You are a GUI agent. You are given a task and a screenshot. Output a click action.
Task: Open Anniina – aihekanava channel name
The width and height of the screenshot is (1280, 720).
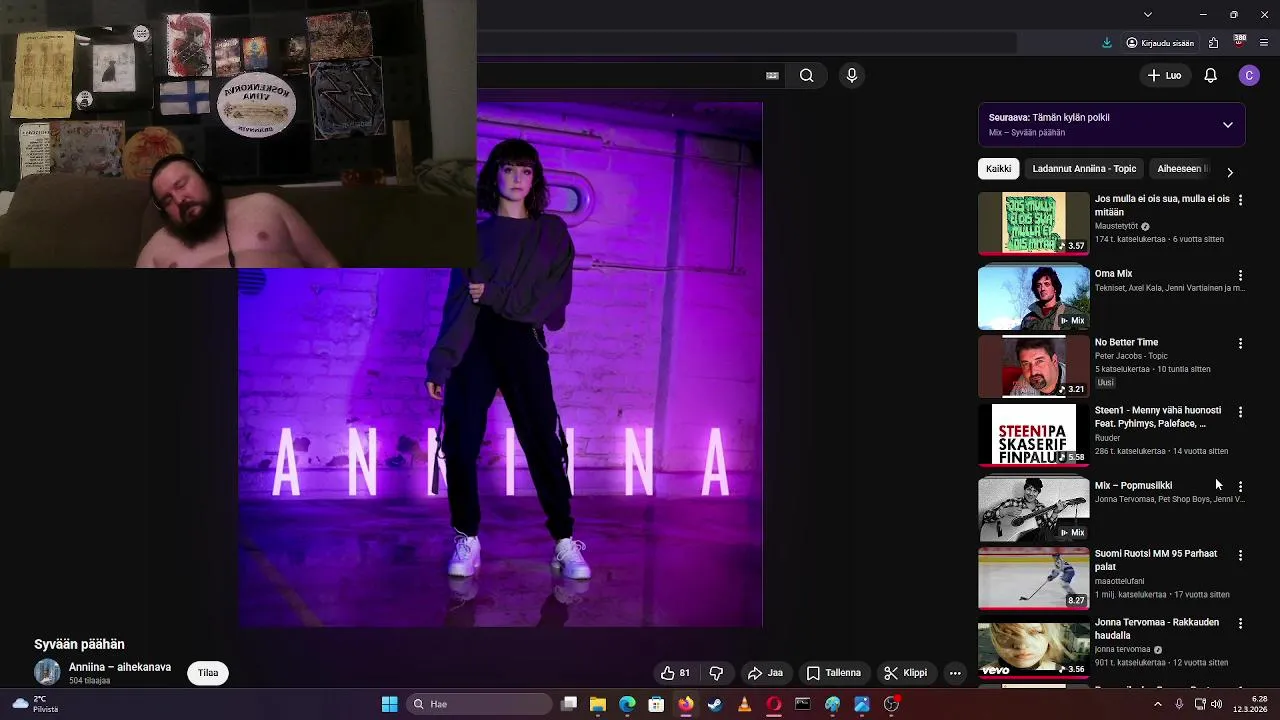click(120, 667)
